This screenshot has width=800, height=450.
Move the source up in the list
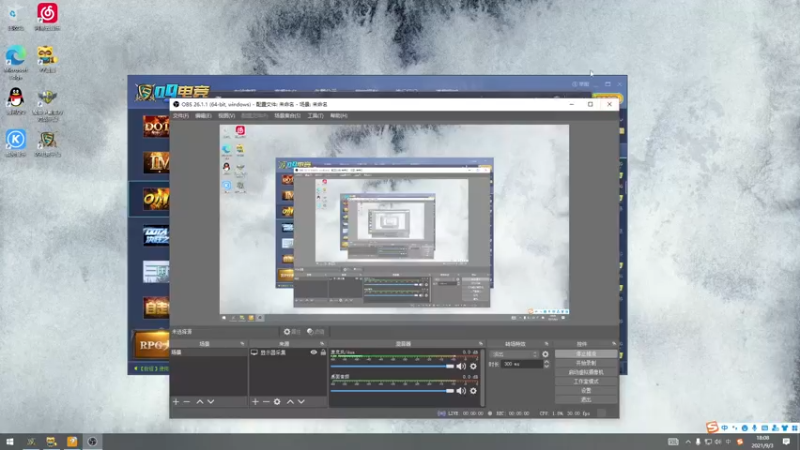290,402
